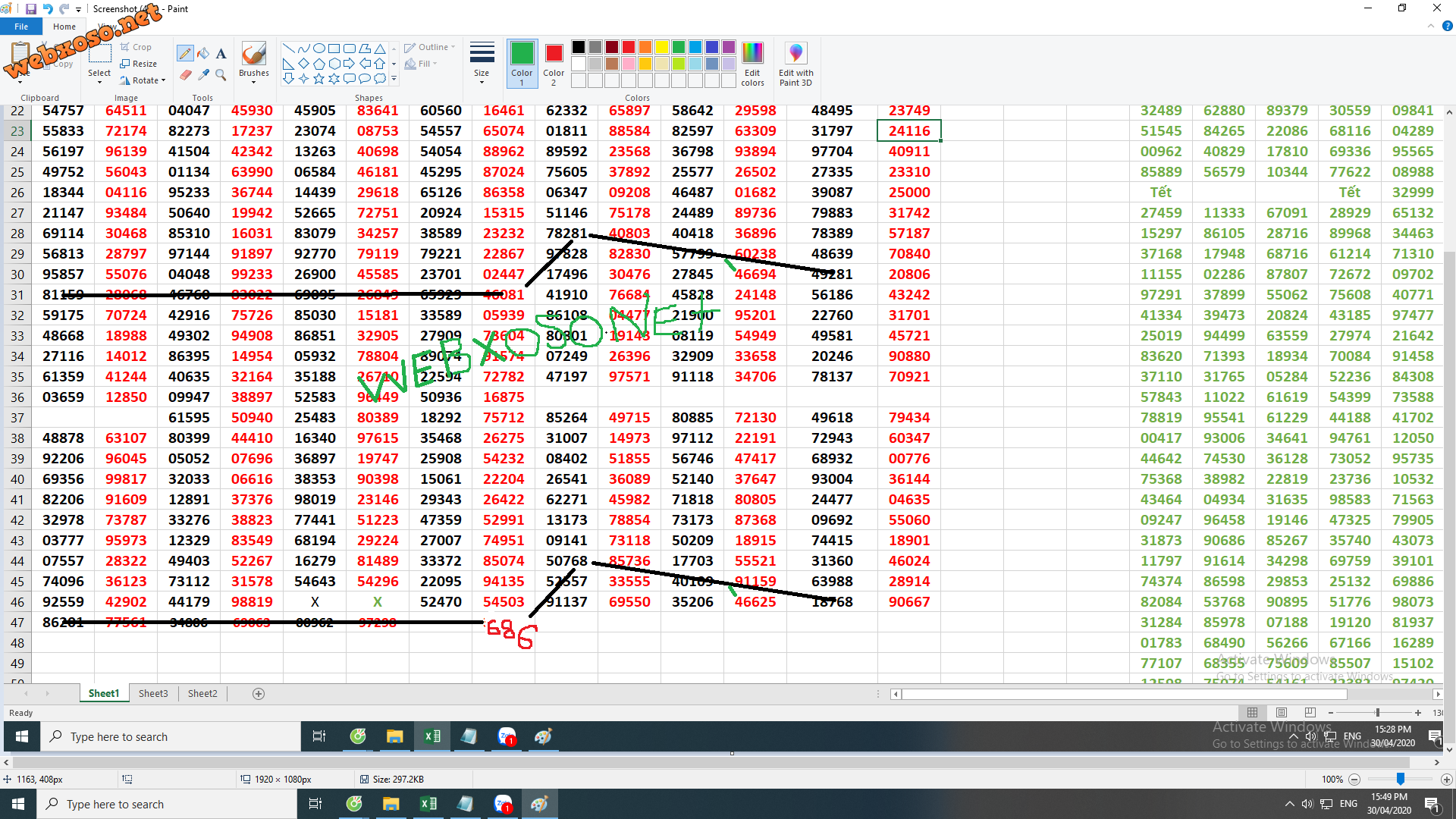Open Edit with Paint 3D
The image size is (1456, 819).
[795, 64]
